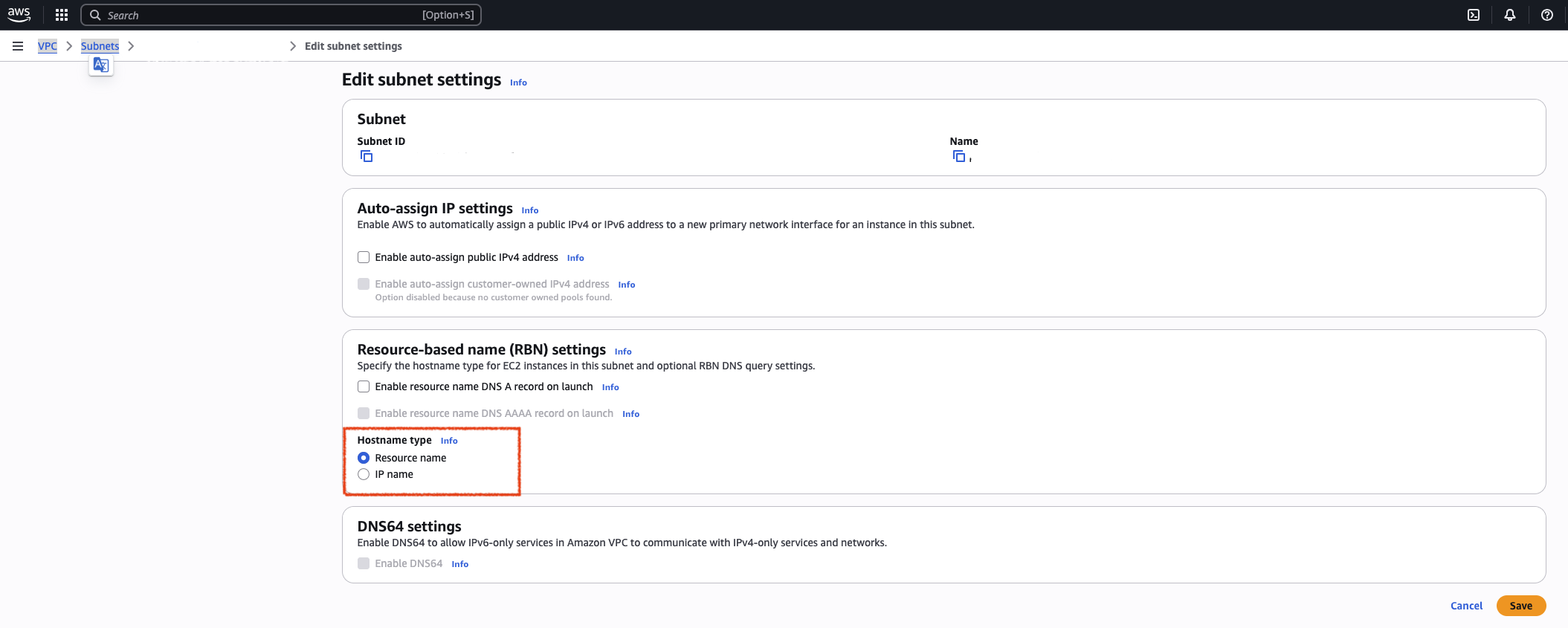Open the notifications bell icon
Image resolution: width=1568 pixels, height=628 pixels.
click(1509, 15)
